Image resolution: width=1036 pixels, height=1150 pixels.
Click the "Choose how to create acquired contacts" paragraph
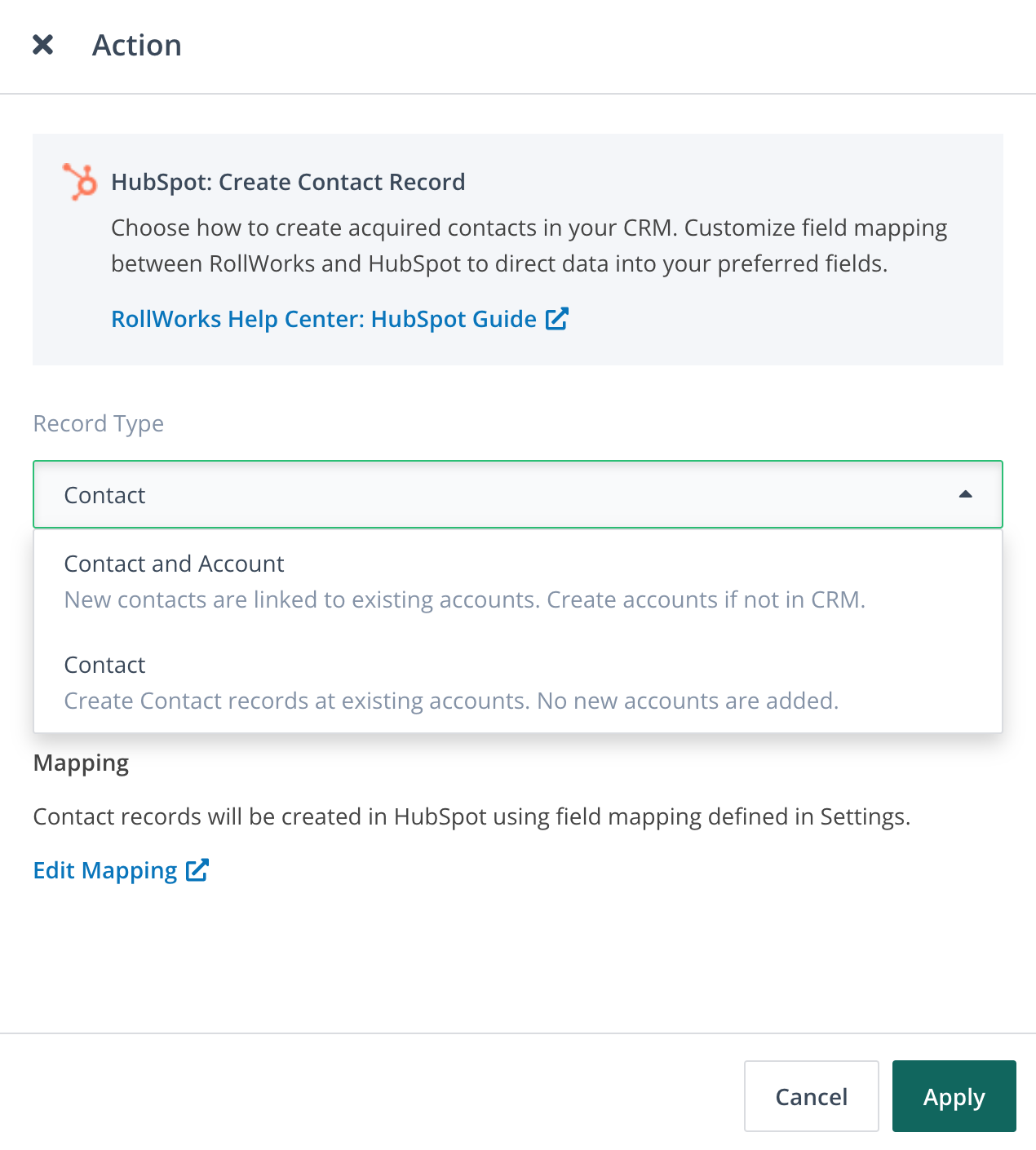click(529, 245)
